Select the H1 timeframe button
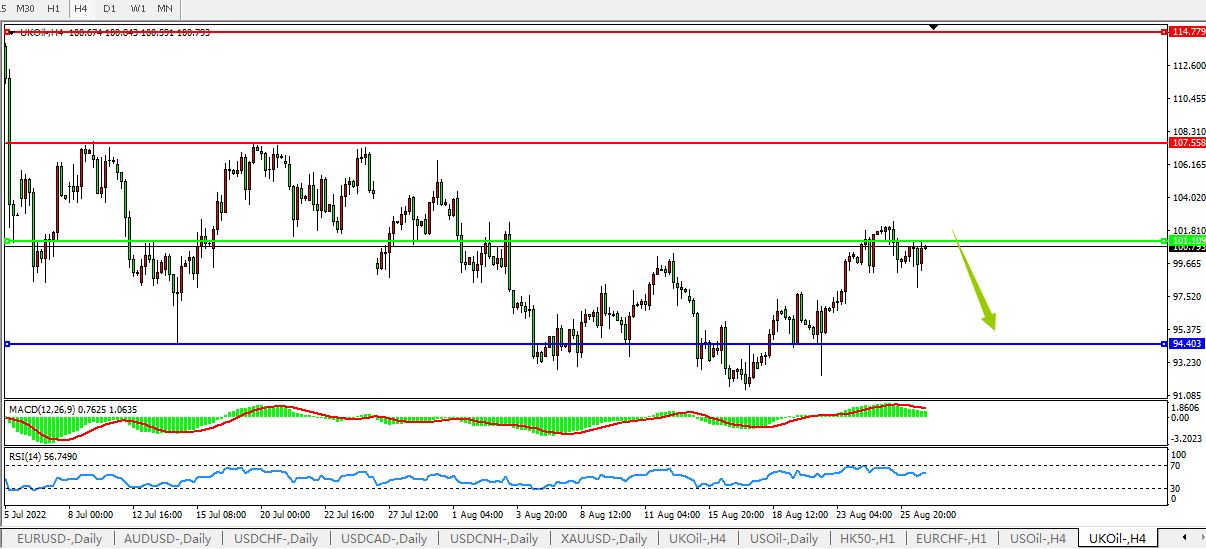Image resolution: width=1206 pixels, height=549 pixels. tap(53, 8)
